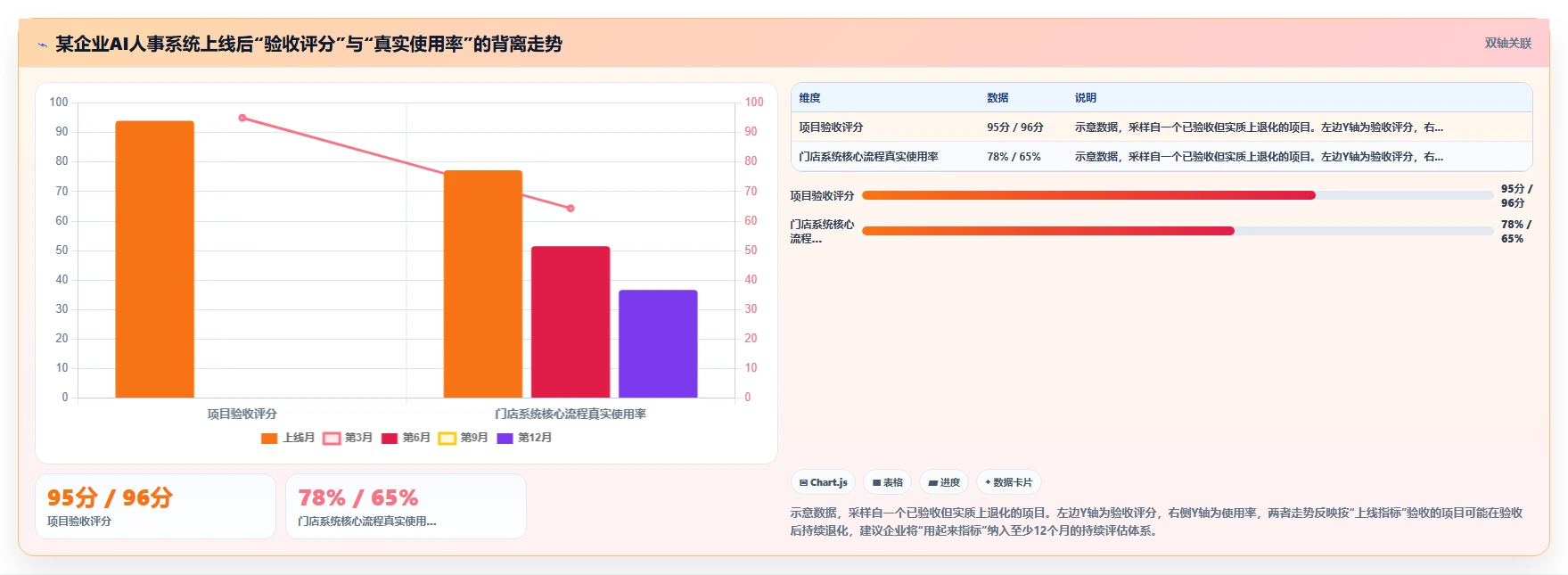The height and width of the screenshot is (575, 1568).
Task: Click the 95分 / 96分 table cell
Action: pyautogui.click(x=1015, y=127)
